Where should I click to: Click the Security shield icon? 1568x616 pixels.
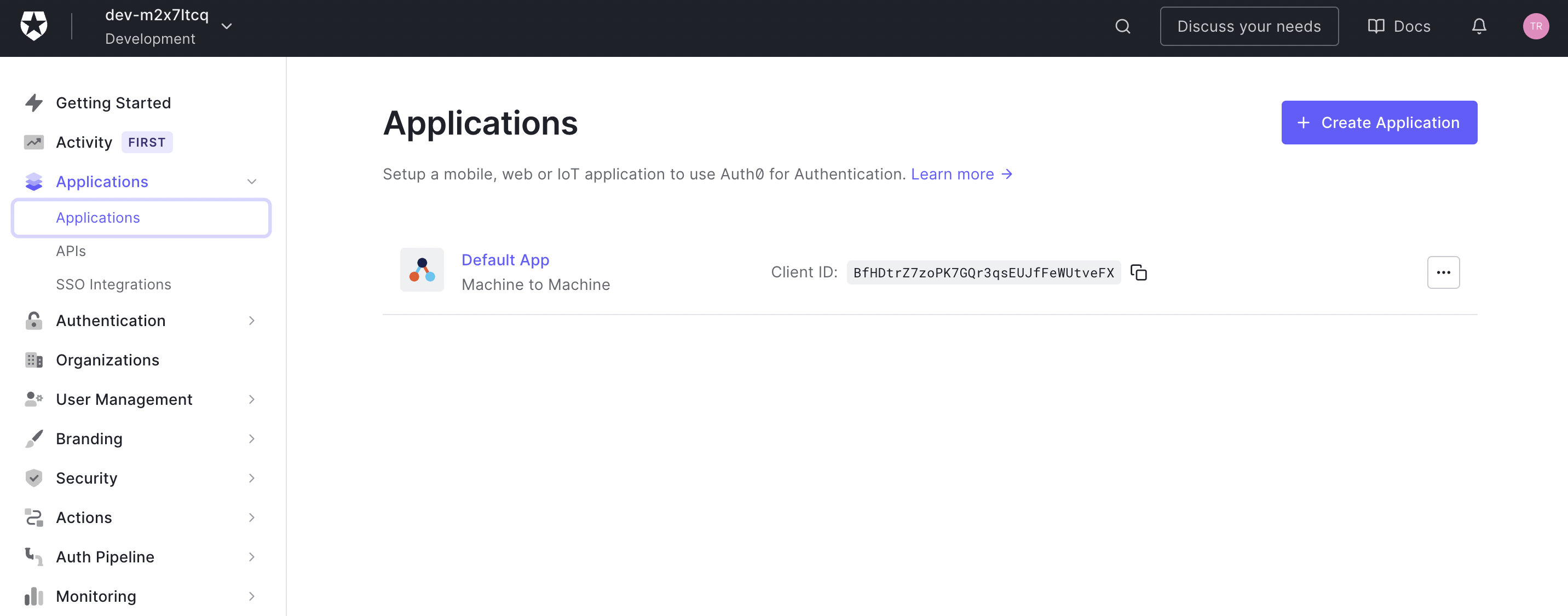[34, 478]
